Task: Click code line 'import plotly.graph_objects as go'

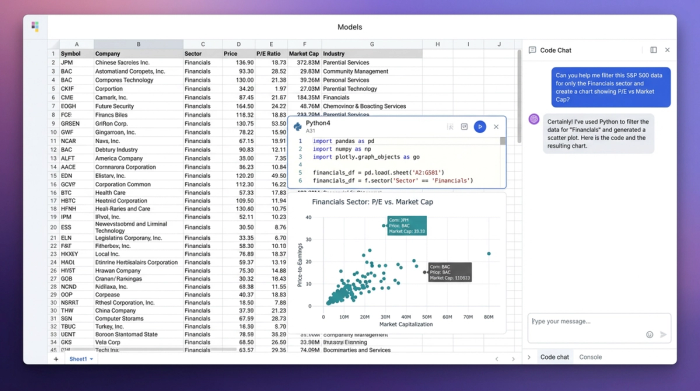Action: [x=366, y=157]
